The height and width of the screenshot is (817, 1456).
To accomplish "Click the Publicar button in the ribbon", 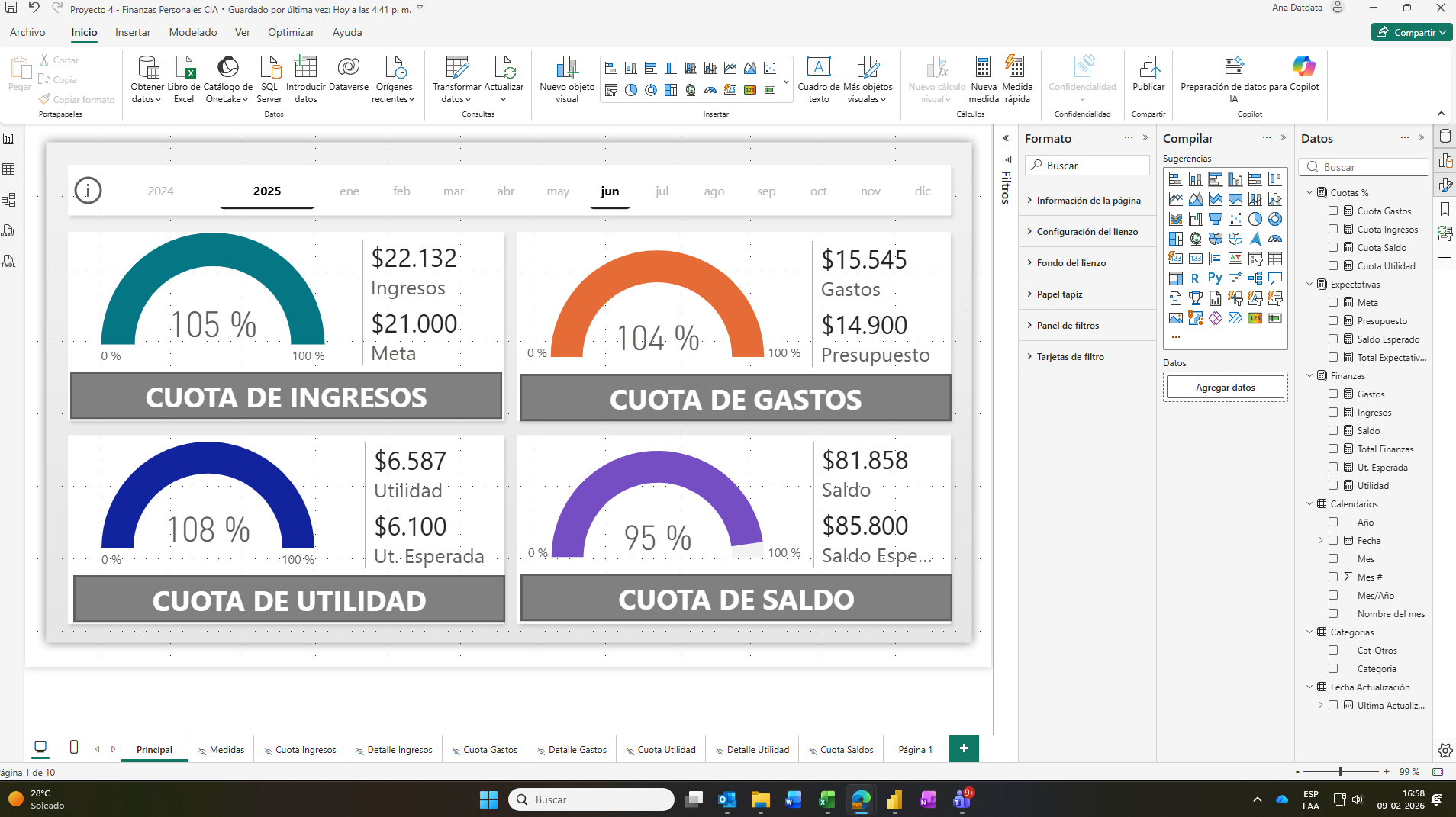I will click(x=1148, y=79).
